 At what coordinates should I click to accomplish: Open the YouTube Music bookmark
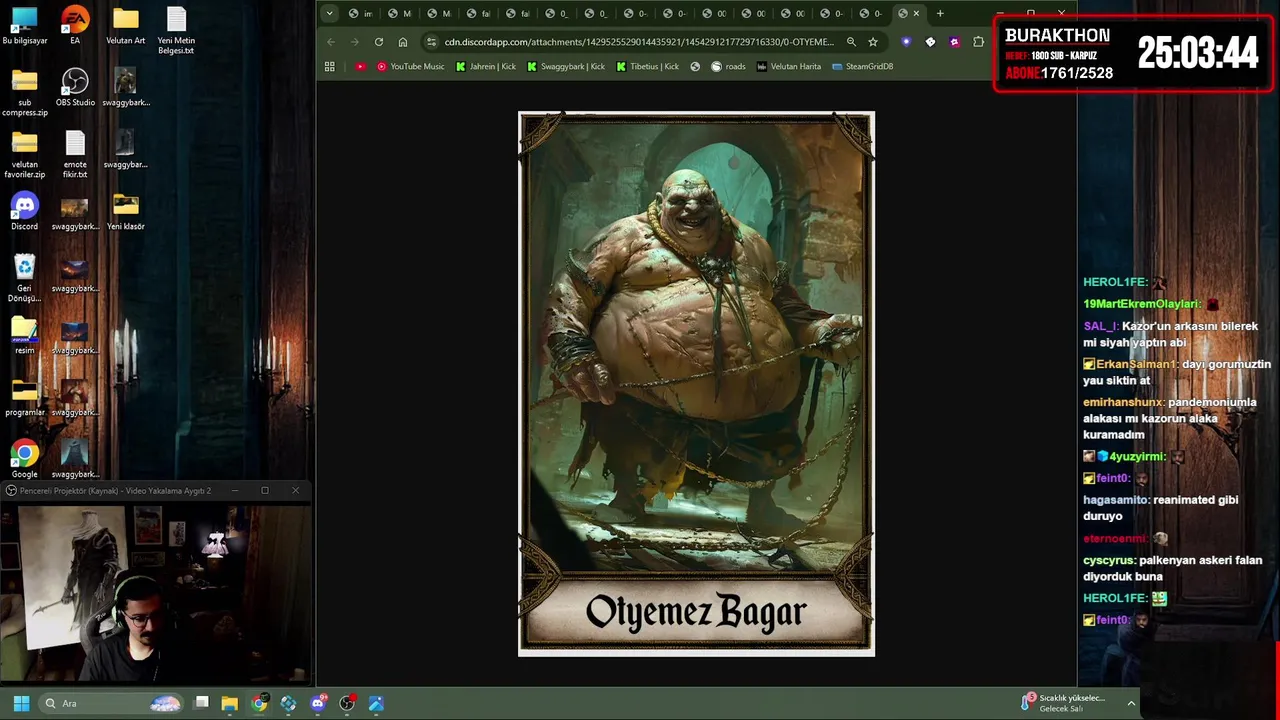click(x=411, y=66)
